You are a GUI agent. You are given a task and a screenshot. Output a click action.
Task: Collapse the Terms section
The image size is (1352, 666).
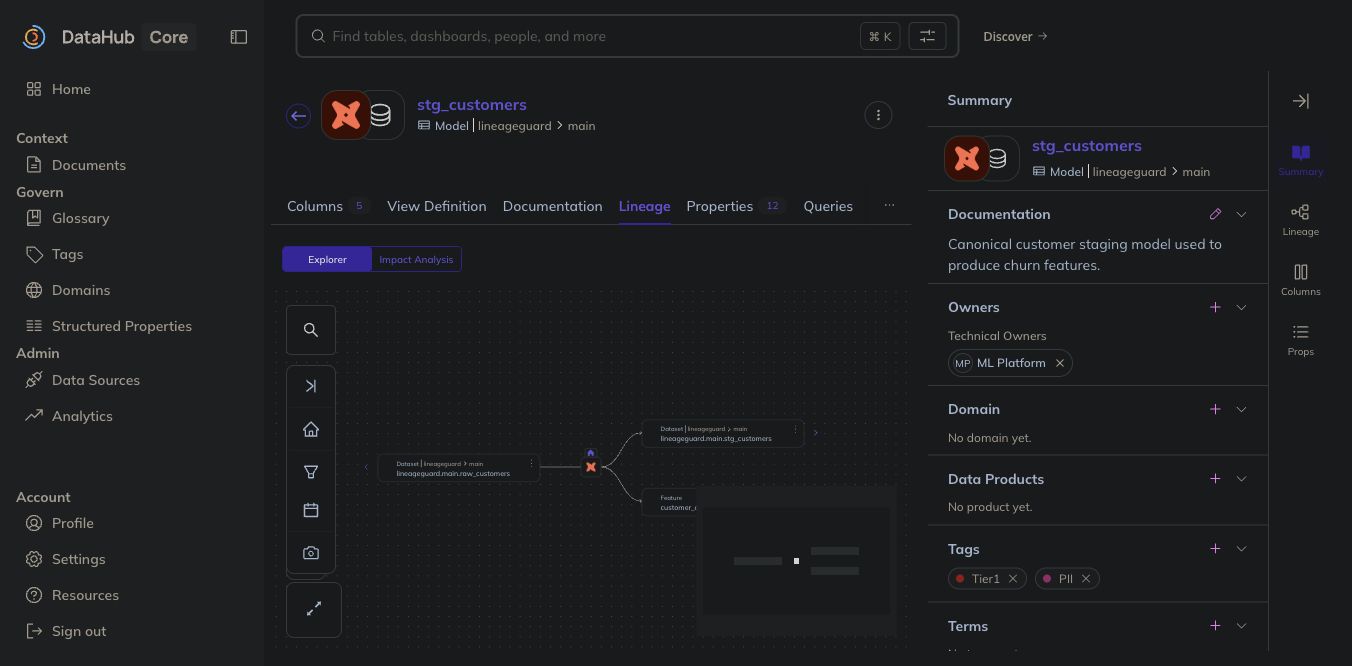tap(1241, 625)
